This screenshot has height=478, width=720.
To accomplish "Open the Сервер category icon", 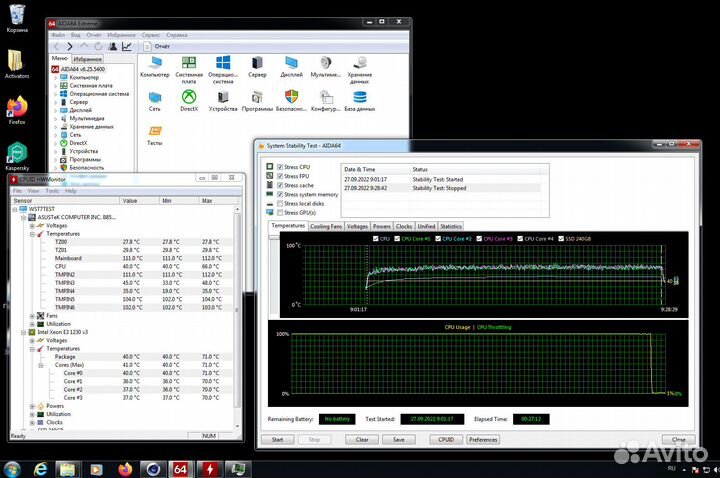I will pos(257,67).
